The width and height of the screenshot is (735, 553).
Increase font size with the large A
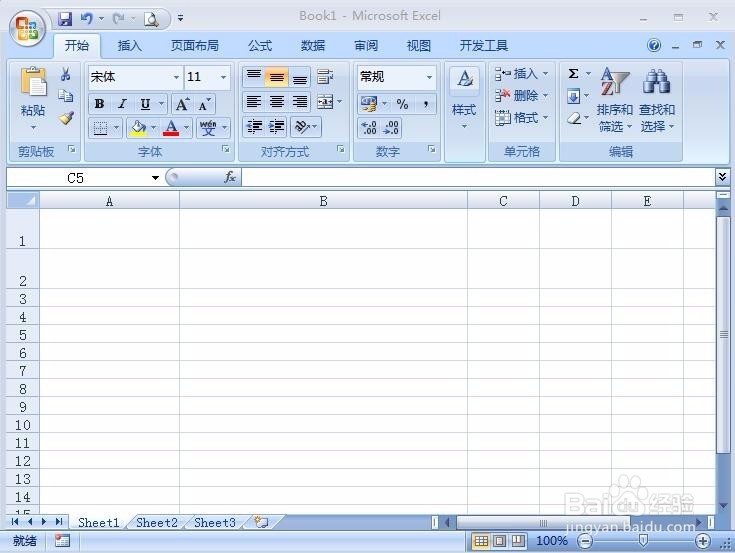click(182, 104)
